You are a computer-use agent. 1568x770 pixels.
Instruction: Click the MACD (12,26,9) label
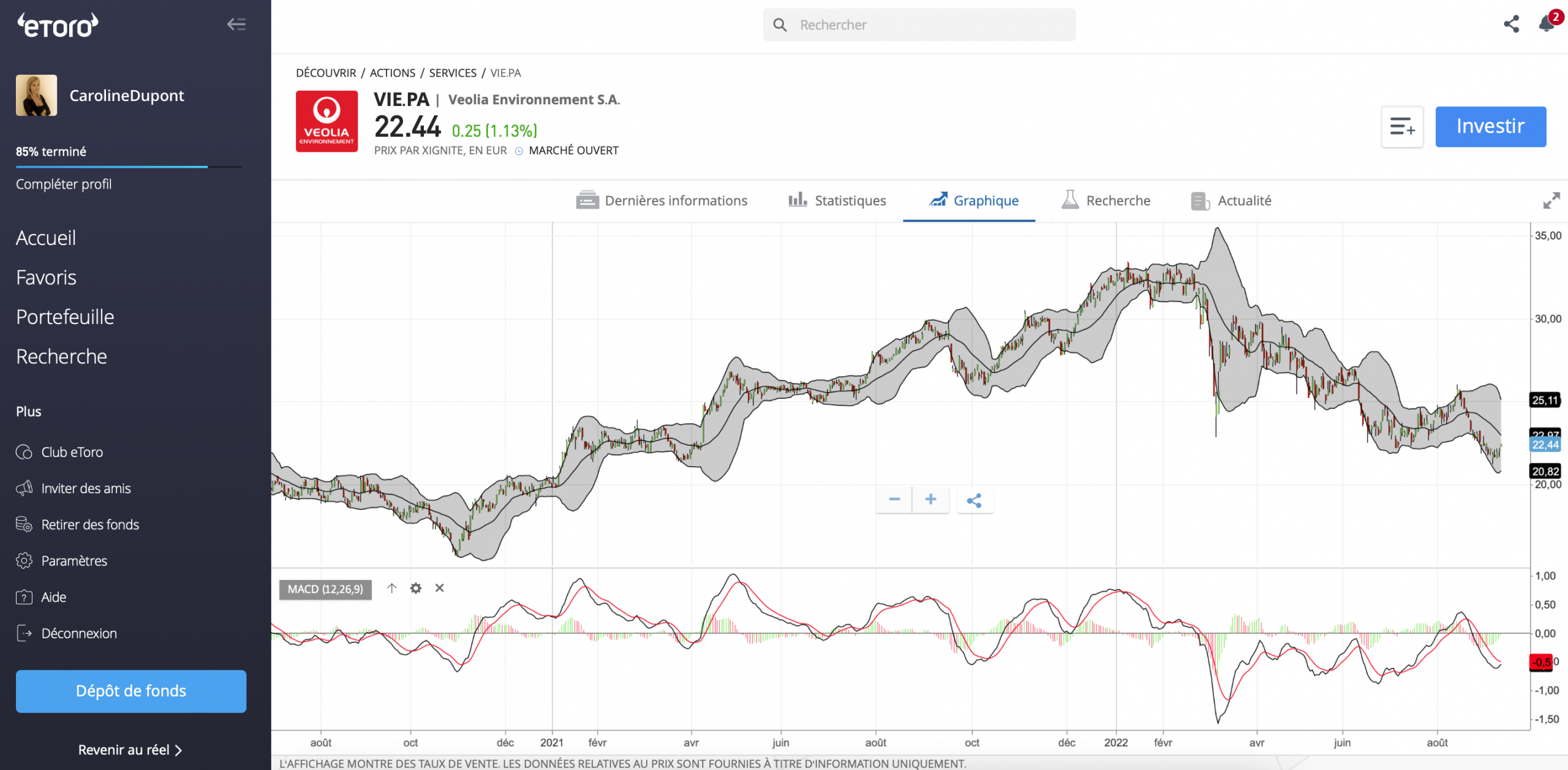(x=325, y=589)
